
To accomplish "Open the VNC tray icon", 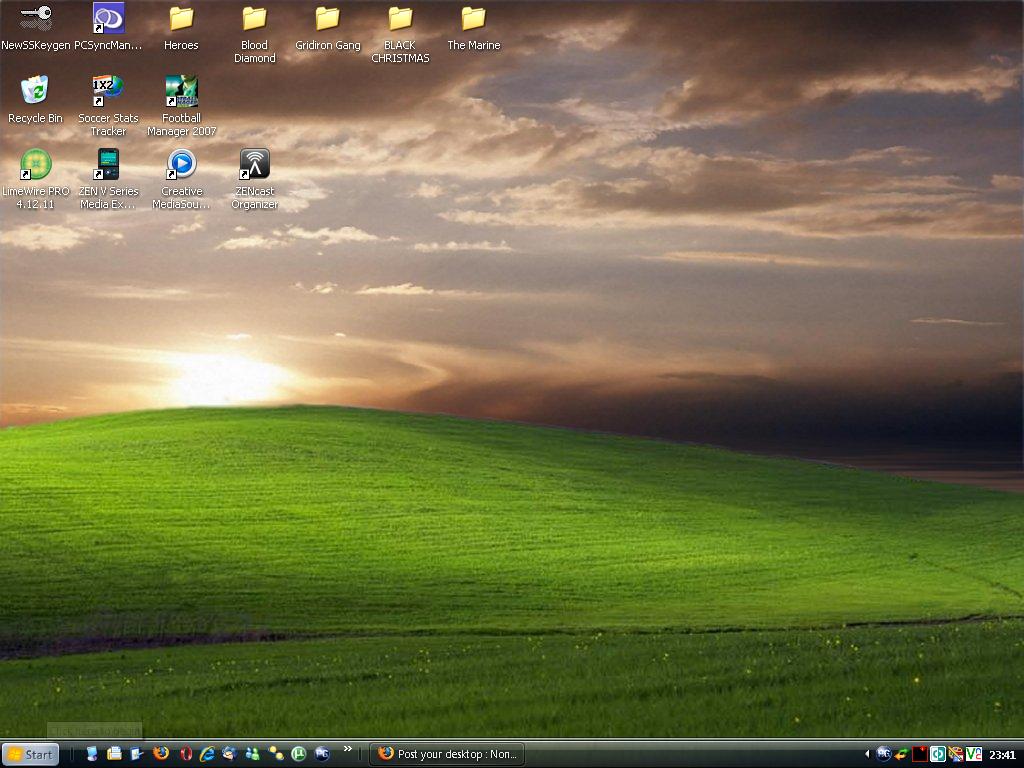I will tap(974, 754).
